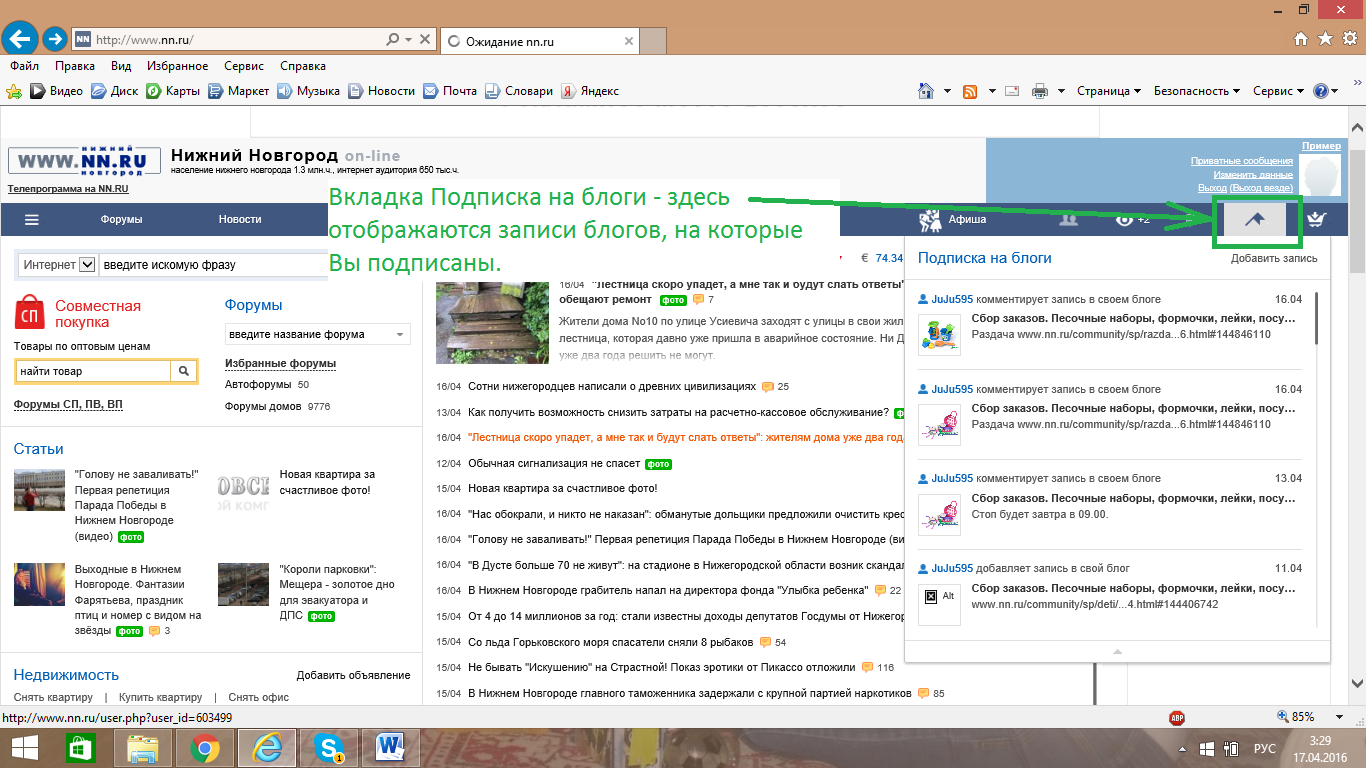Click the add-to-favorites-bar star icon

coord(14,91)
